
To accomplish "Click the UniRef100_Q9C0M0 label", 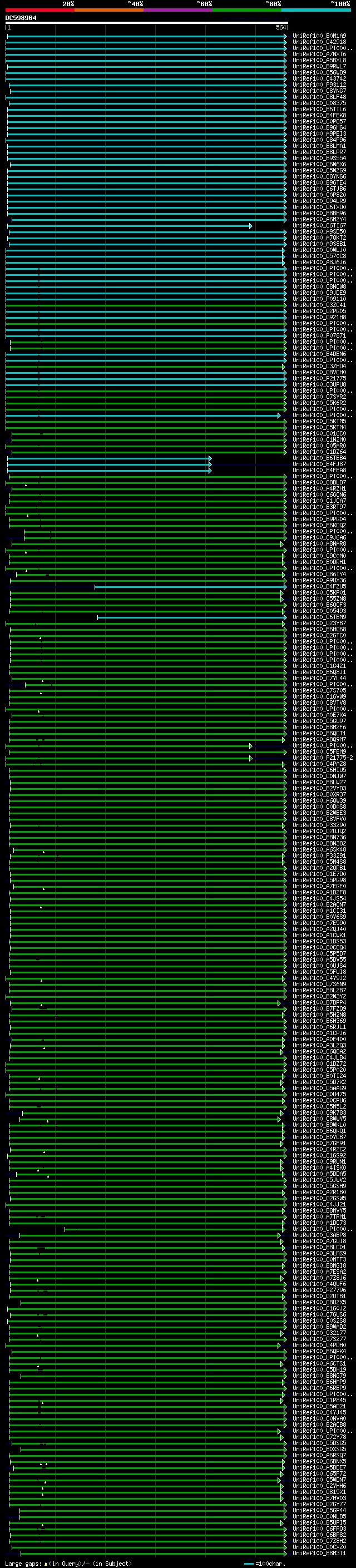I will (319, 556).
